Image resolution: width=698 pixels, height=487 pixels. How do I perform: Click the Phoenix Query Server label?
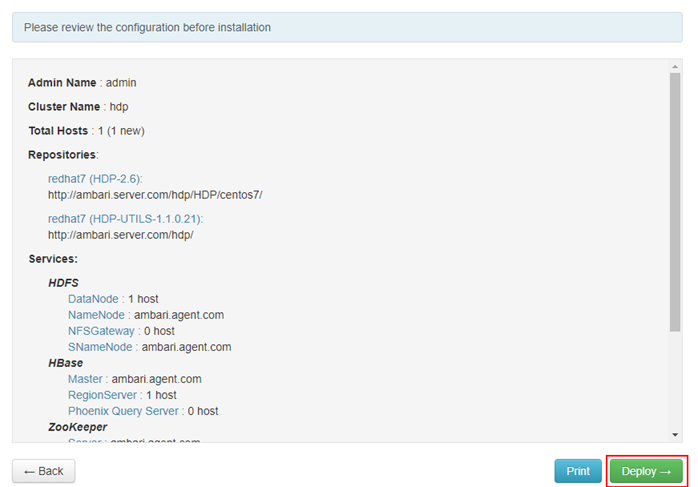pyautogui.click(x=124, y=411)
